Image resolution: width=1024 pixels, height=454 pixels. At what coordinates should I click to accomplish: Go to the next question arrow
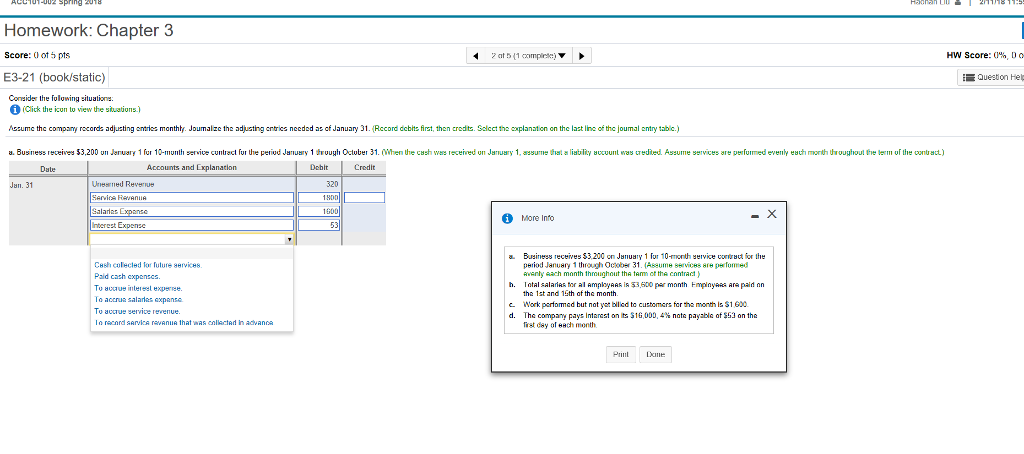(x=581, y=56)
